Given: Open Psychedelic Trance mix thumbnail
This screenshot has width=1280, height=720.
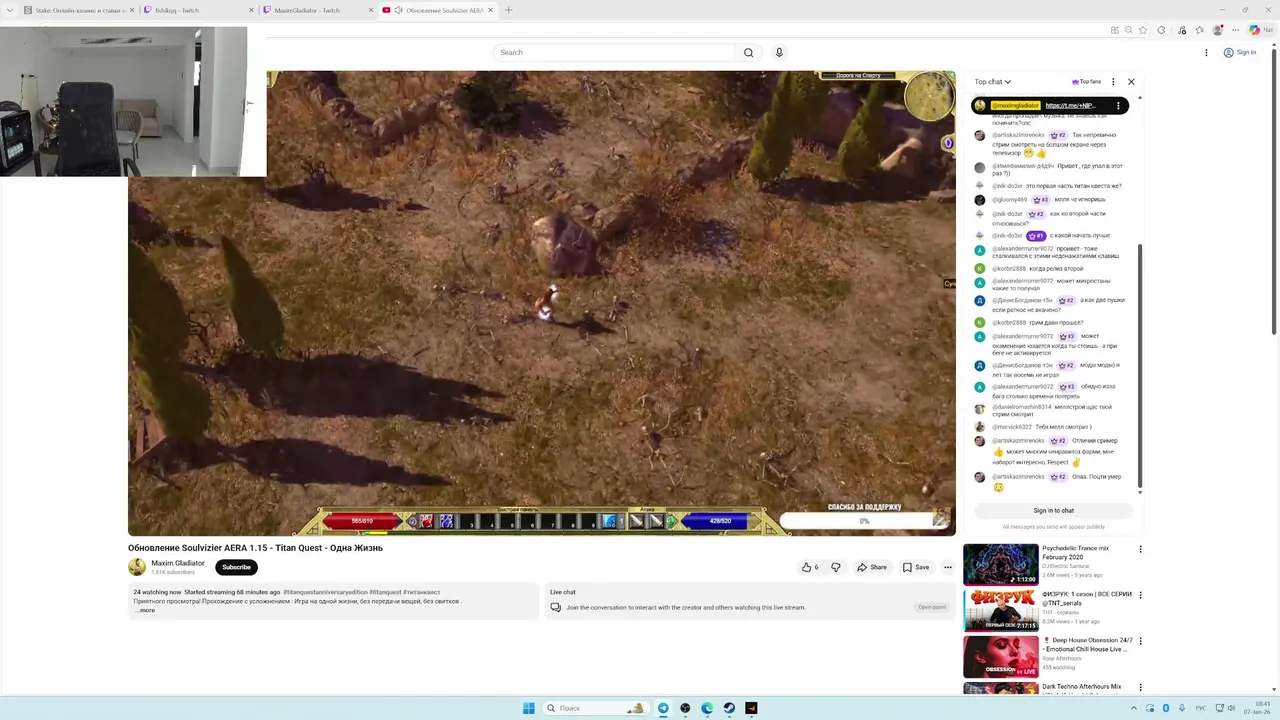Looking at the screenshot, I should pos(1000,564).
